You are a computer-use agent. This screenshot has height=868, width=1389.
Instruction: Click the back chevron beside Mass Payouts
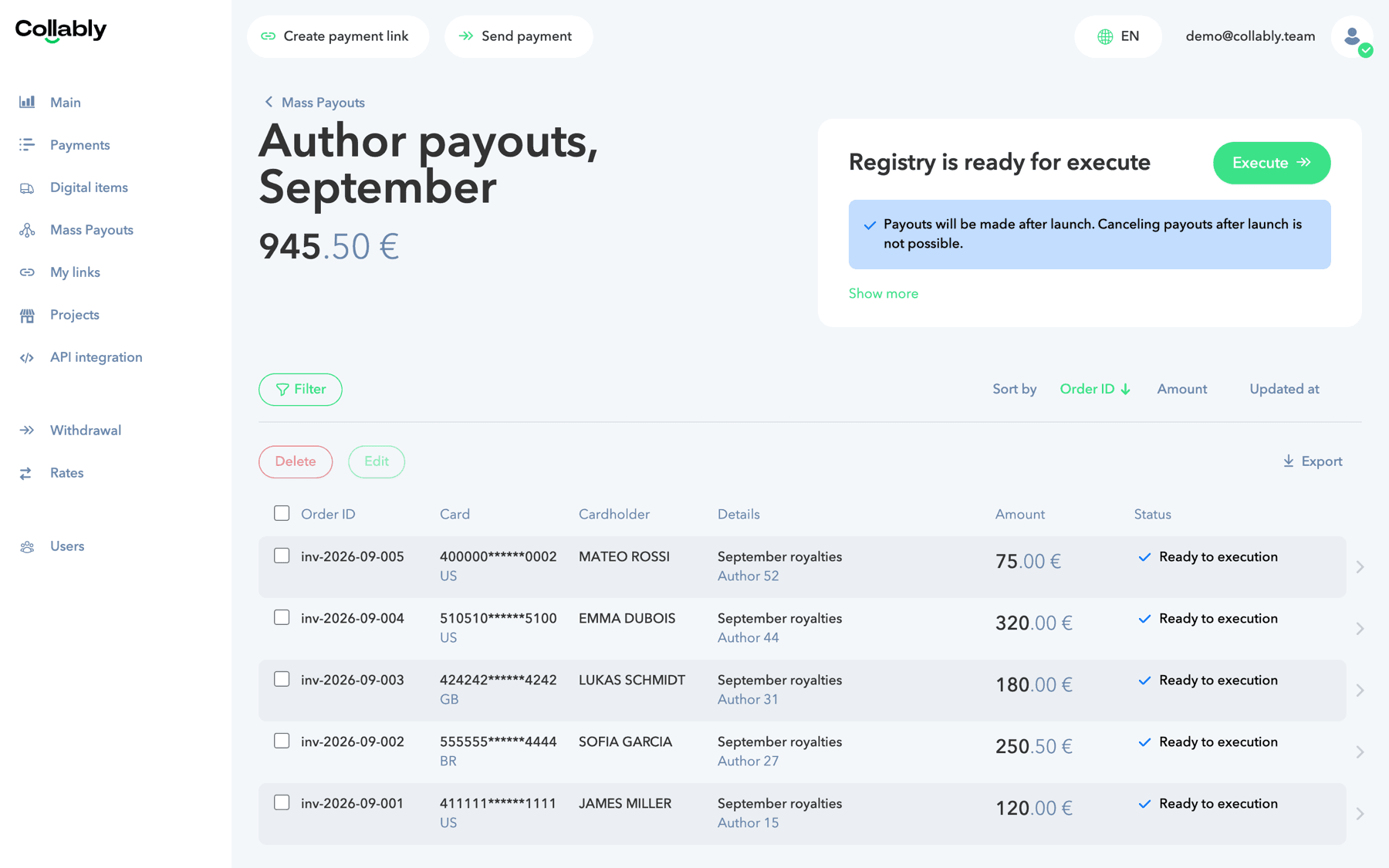269,102
